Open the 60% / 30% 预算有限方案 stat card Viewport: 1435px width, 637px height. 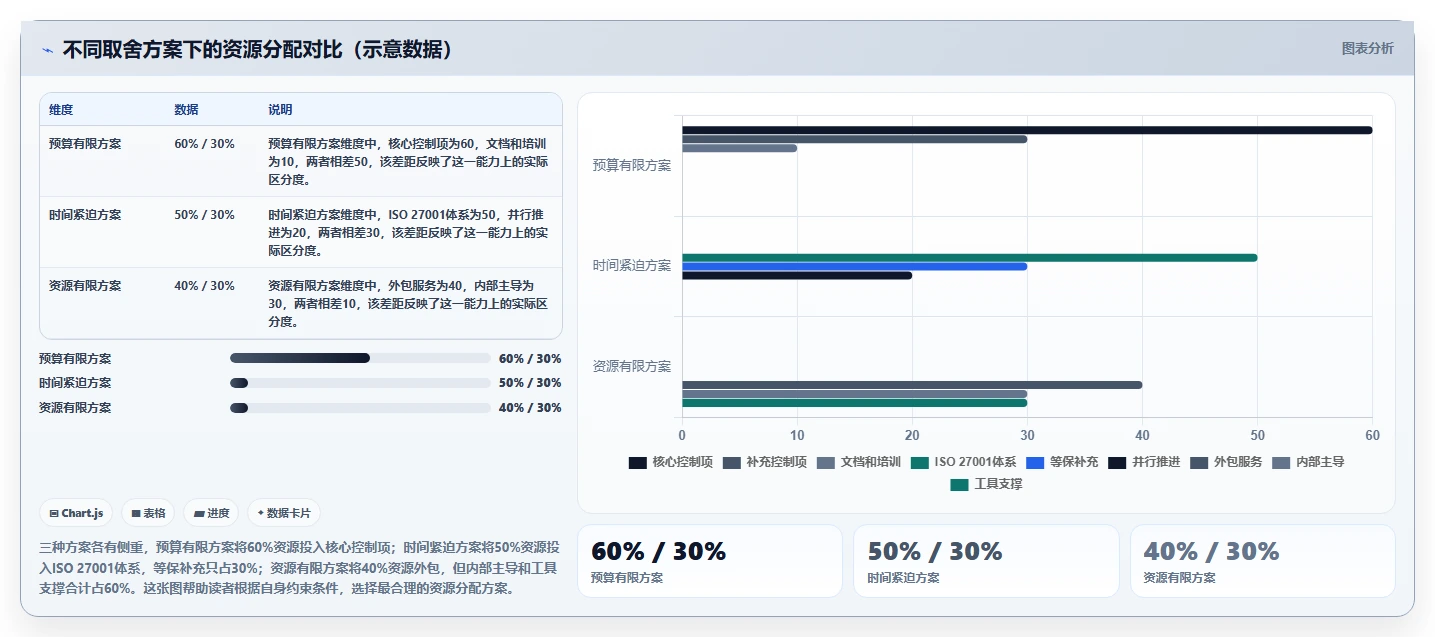(x=710, y=561)
